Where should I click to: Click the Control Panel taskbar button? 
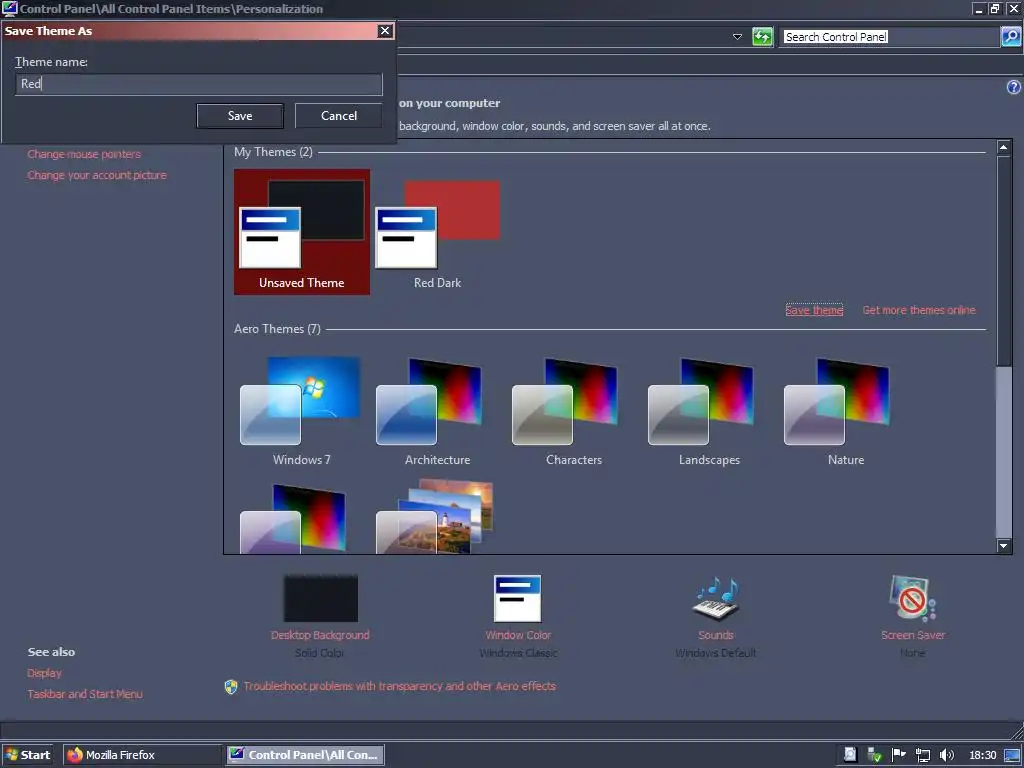[x=305, y=755]
